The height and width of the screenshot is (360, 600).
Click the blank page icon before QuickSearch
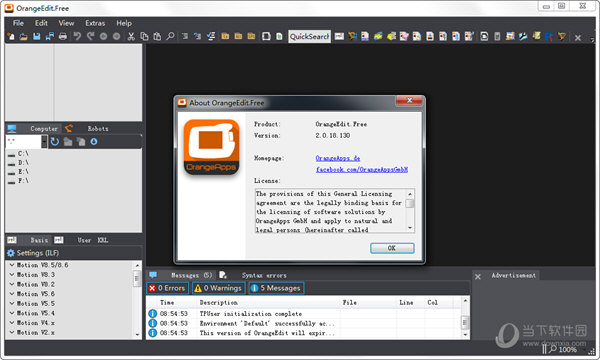(266, 36)
